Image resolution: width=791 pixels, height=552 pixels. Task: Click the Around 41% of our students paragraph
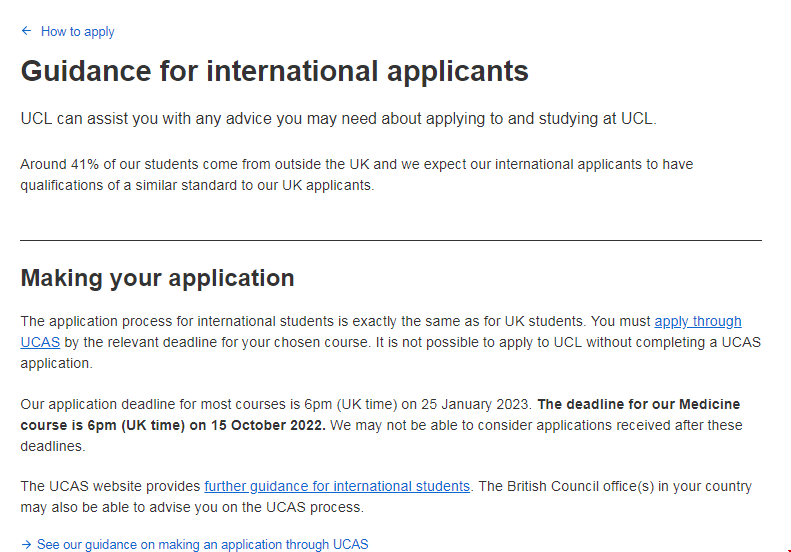(x=356, y=164)
